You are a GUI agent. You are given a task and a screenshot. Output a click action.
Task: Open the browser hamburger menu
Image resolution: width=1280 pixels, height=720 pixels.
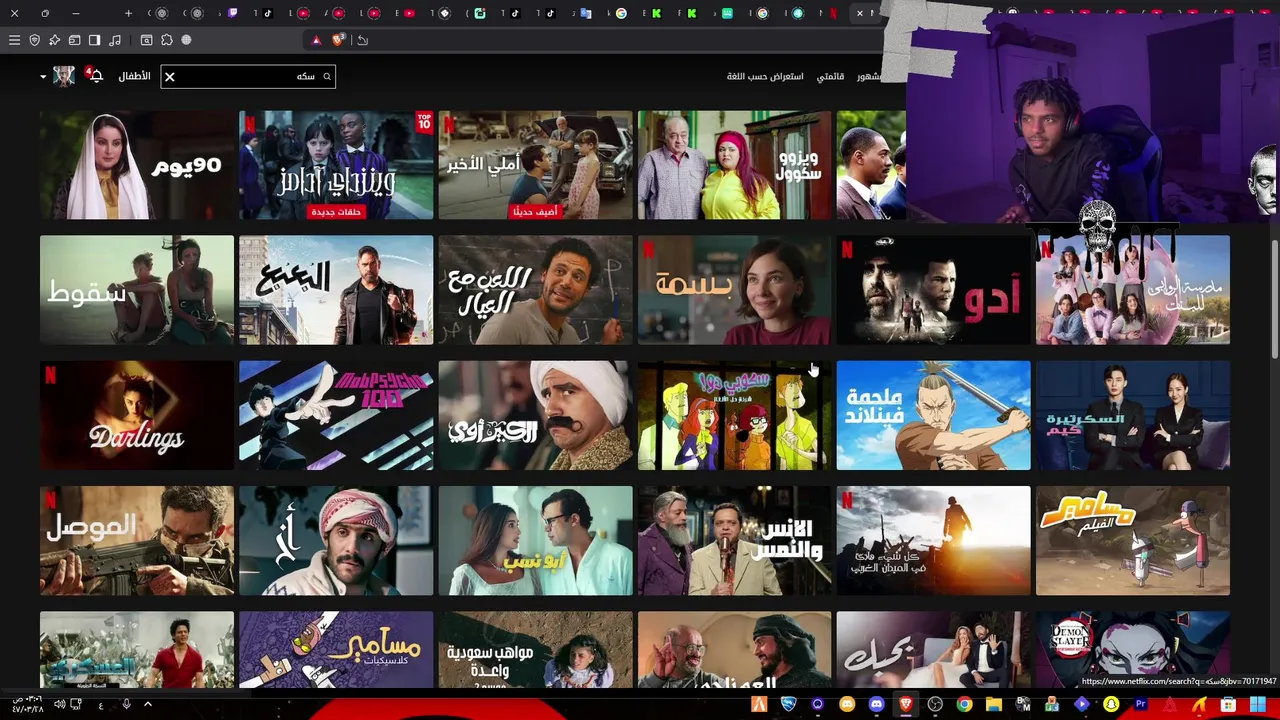14,40
